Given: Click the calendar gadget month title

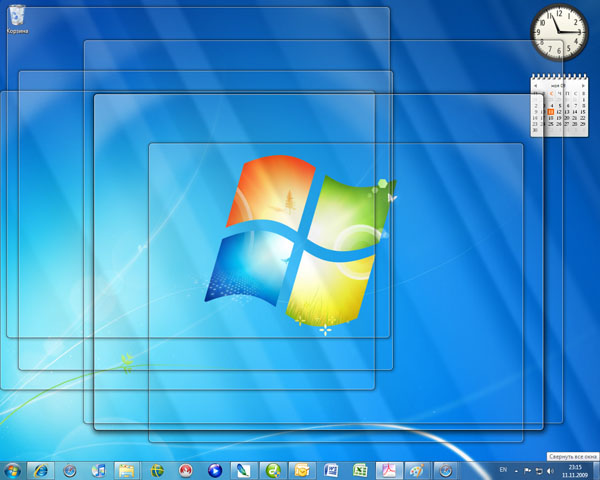Looking at the screenshot, I should [558, 86].
